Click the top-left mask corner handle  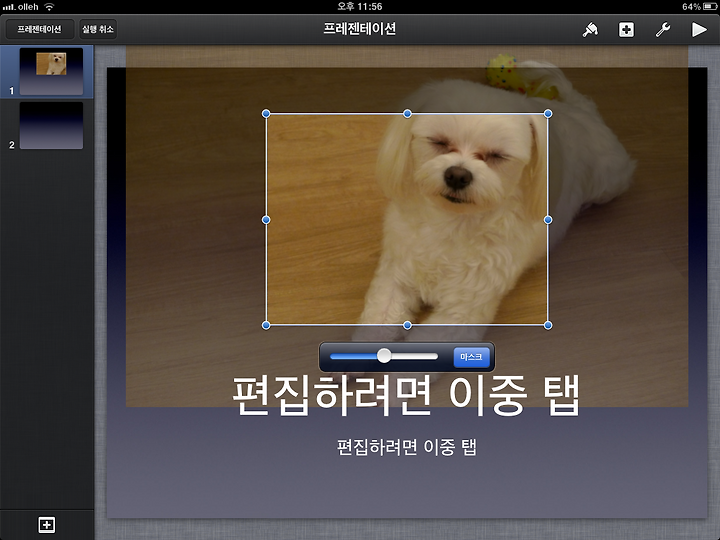(x=266, y=113)
